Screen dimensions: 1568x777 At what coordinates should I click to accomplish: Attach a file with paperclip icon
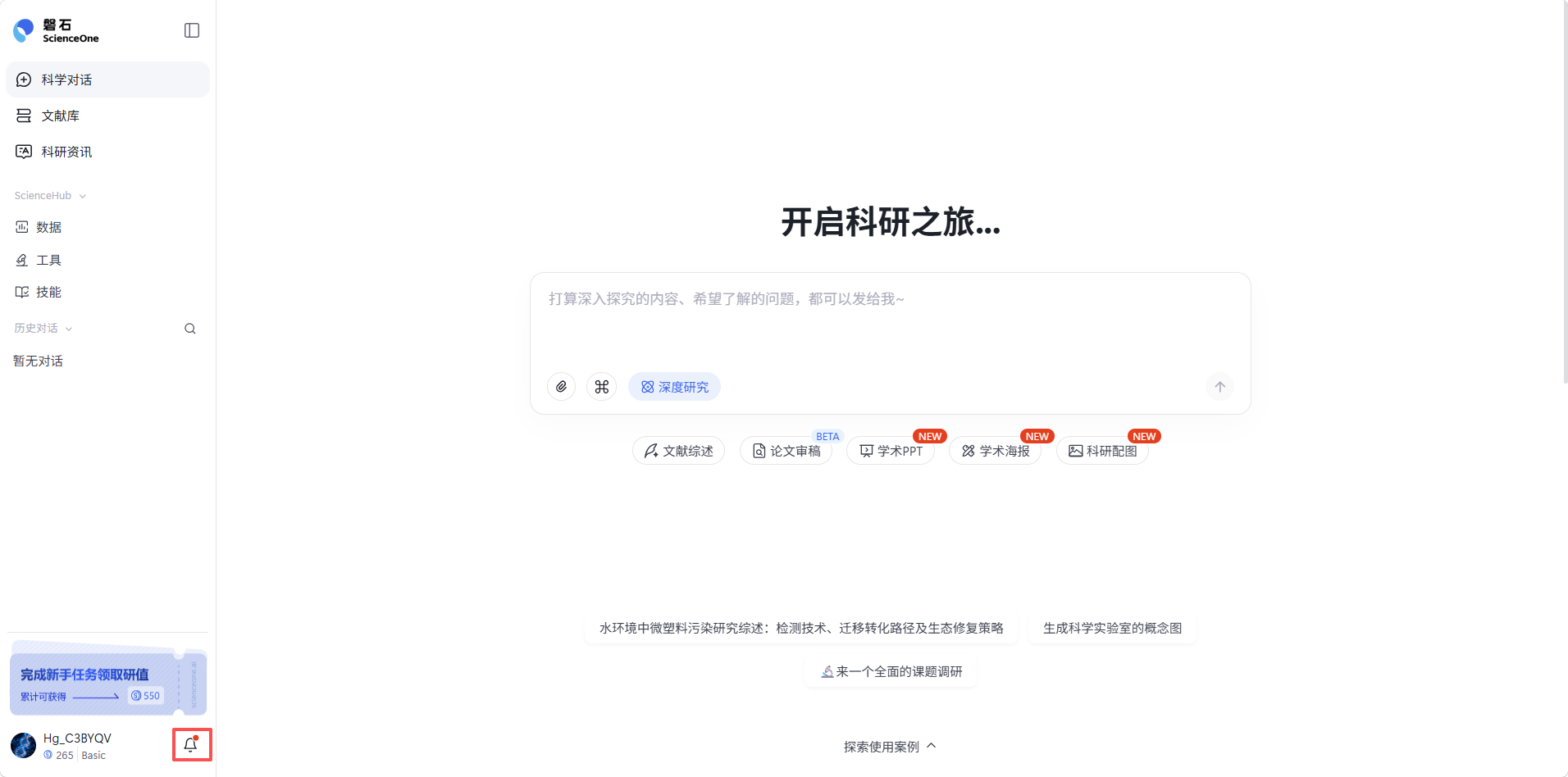click(561, 387)
